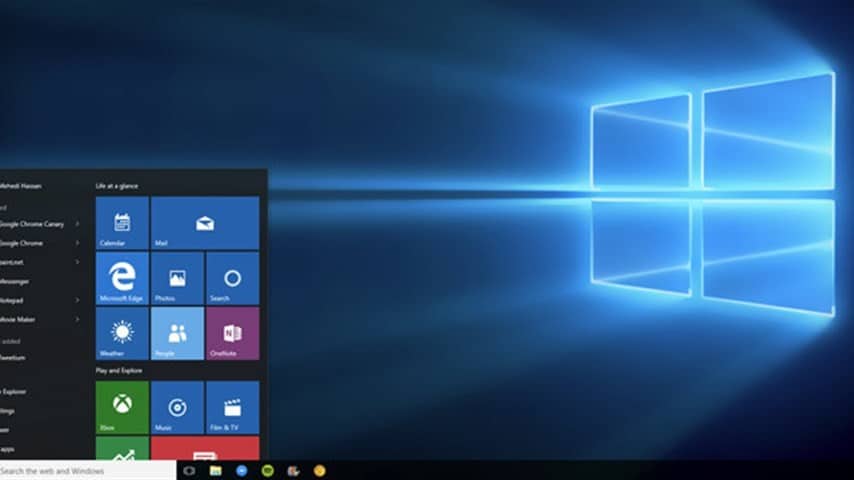Open the Film & TV tile
The height and width of the screenshot is (480, 854).
[233, 407]
